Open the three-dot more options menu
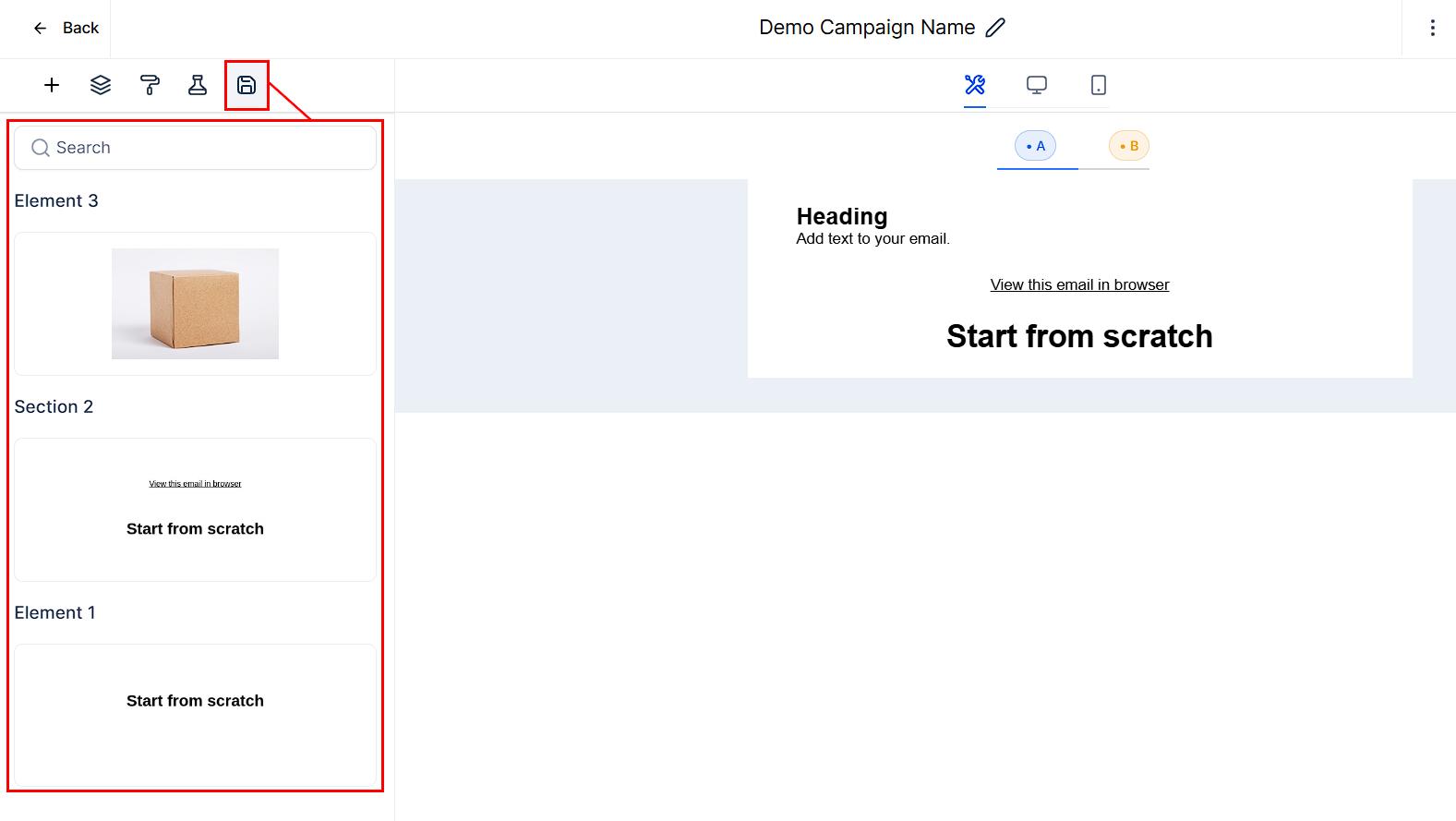 pyautogui.click(x=1432, y=28)
